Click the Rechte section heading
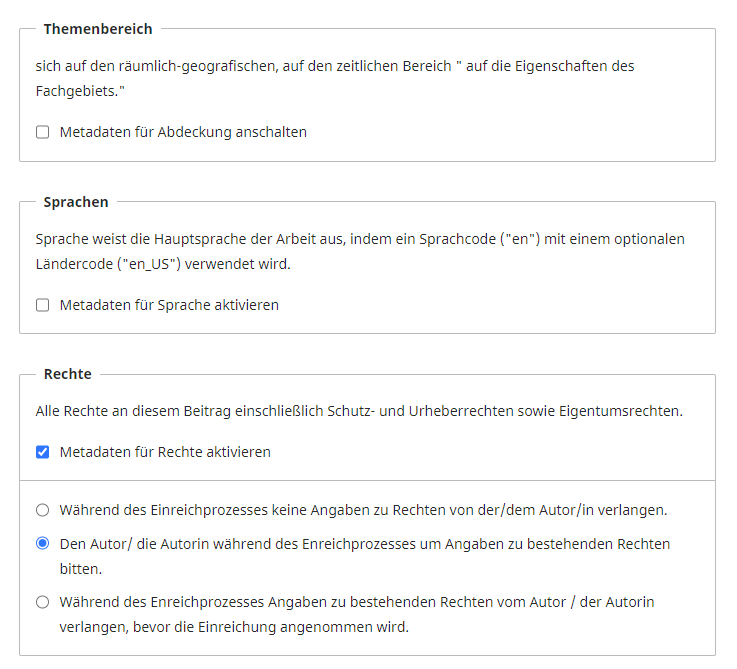Viewport: 737px width, 669px height. (67, 374)
